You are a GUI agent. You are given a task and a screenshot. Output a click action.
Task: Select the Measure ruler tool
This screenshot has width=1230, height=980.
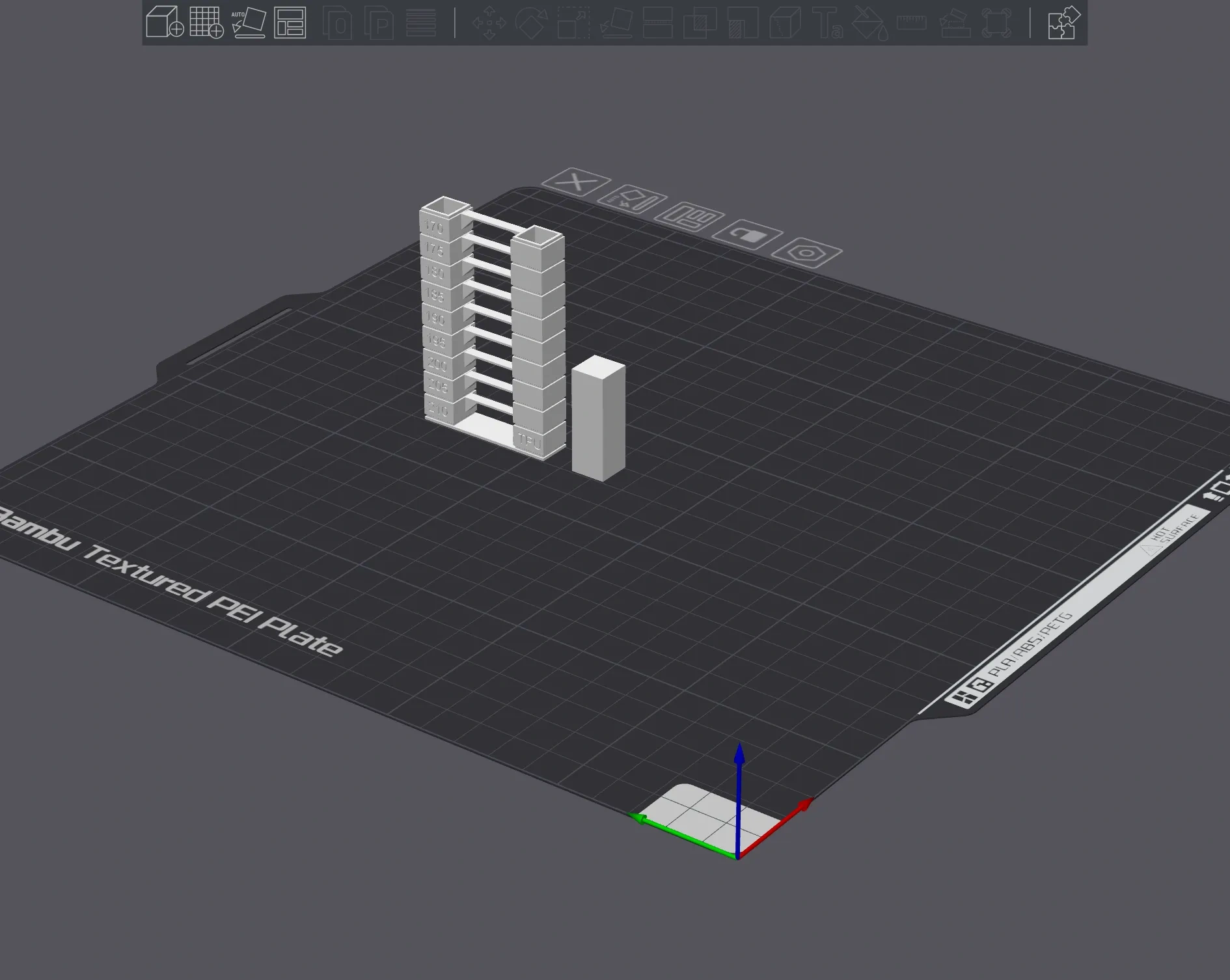(x=912, y=22)
